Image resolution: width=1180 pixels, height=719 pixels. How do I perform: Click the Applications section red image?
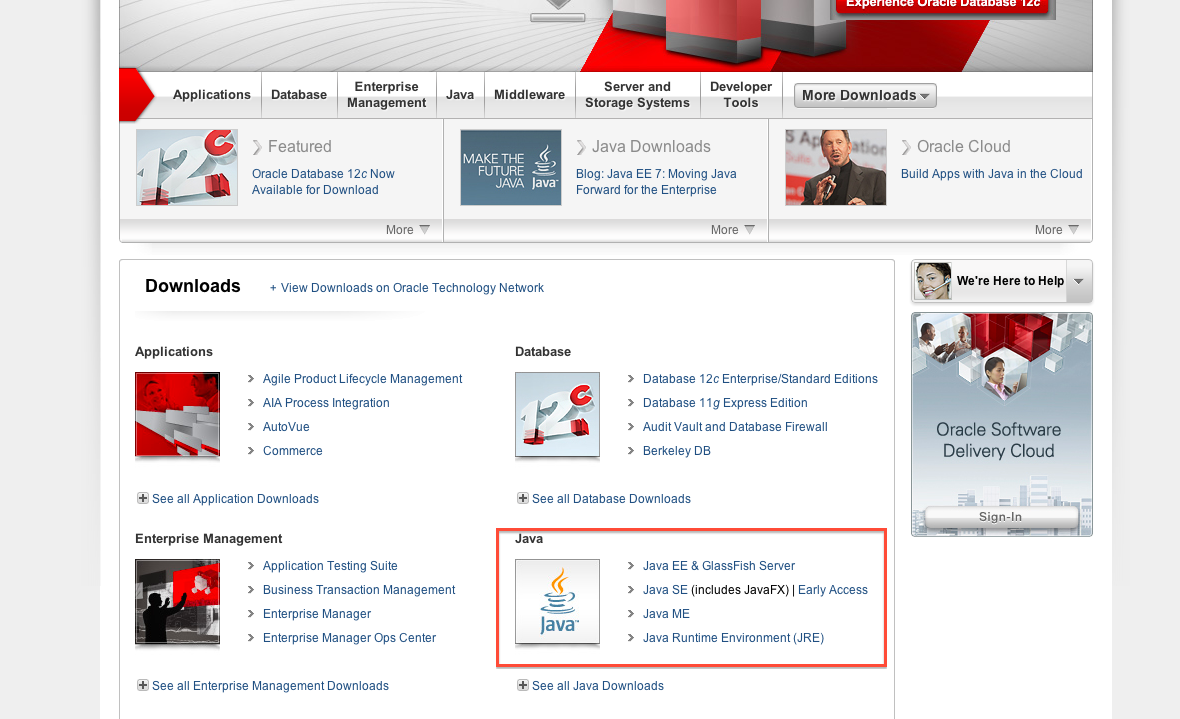click(178, 414)
